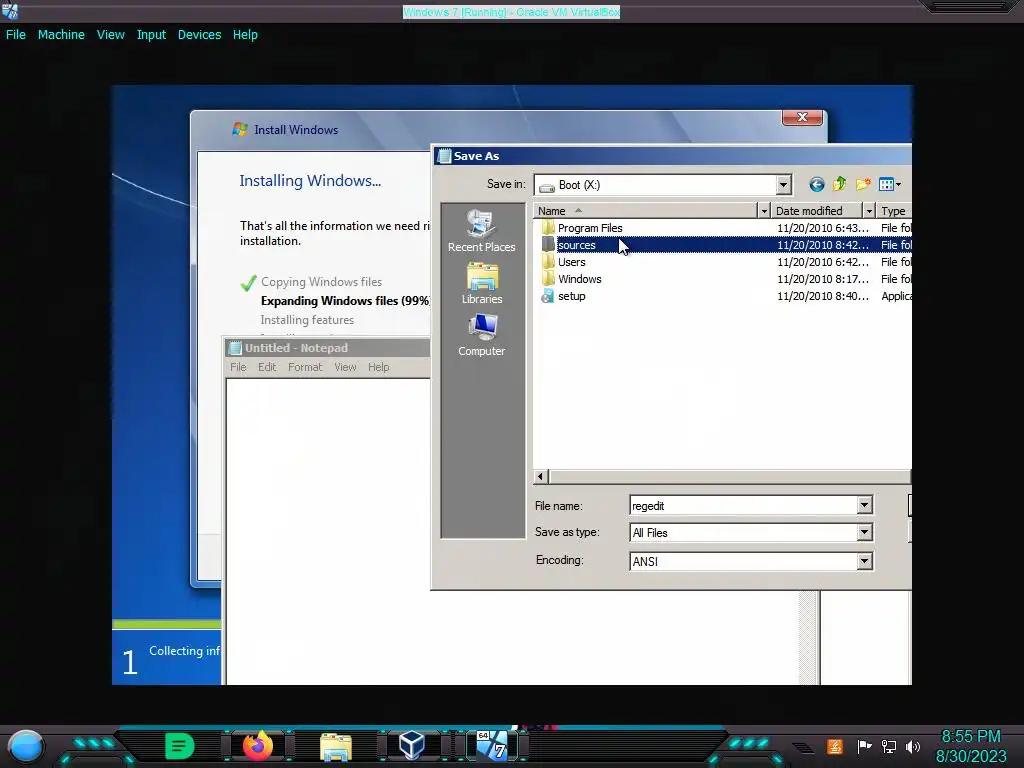This screenshot has width=1024, height=768.
Task: Open the File name dropdown arrow
Action: click(x=864, y=505)
